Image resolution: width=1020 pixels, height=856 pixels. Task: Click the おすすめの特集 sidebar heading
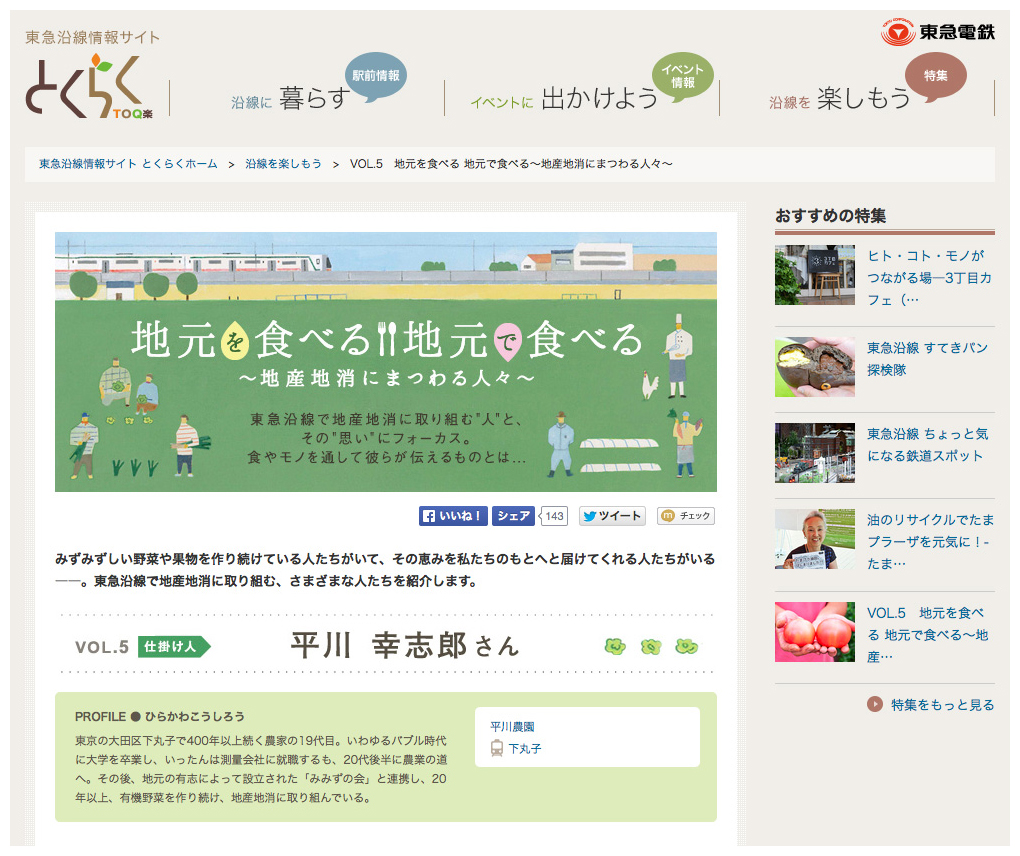(x=830, y=215)
